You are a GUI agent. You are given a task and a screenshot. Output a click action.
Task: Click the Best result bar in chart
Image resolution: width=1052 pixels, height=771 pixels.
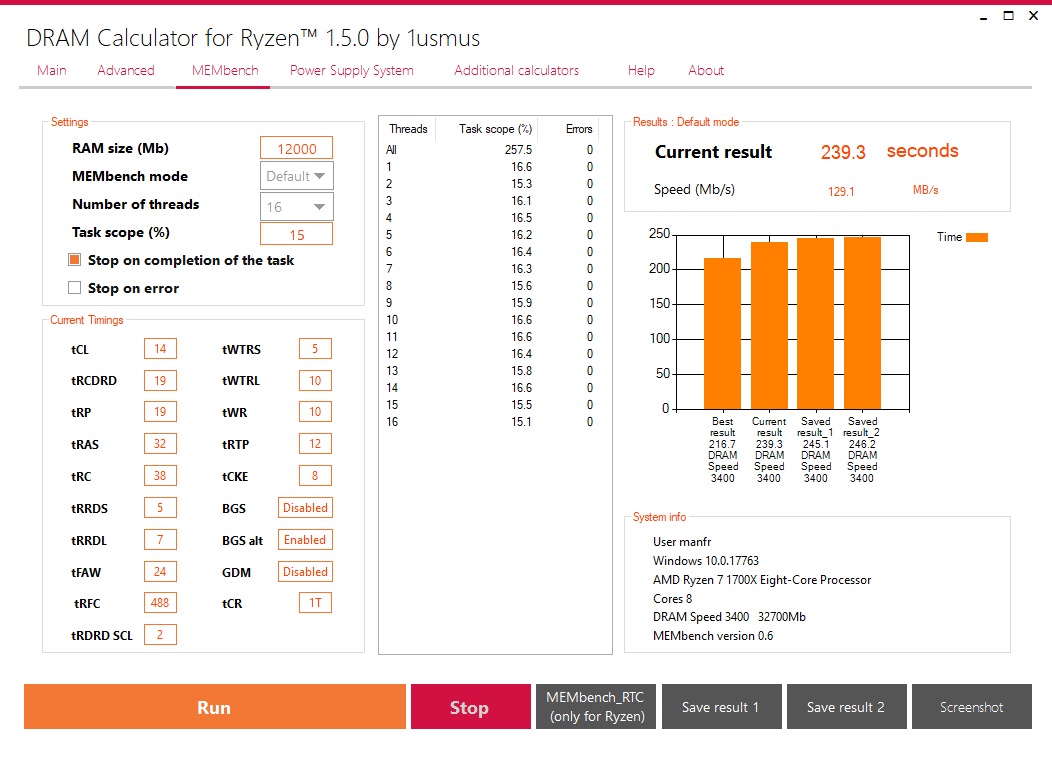tap(723, 333)
